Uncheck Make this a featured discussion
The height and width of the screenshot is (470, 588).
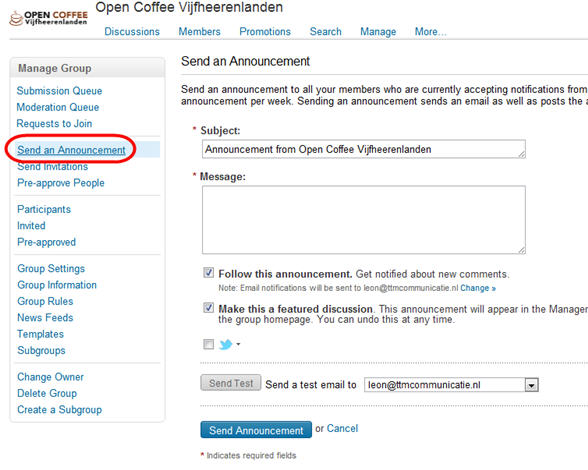[x=208, y=308]
